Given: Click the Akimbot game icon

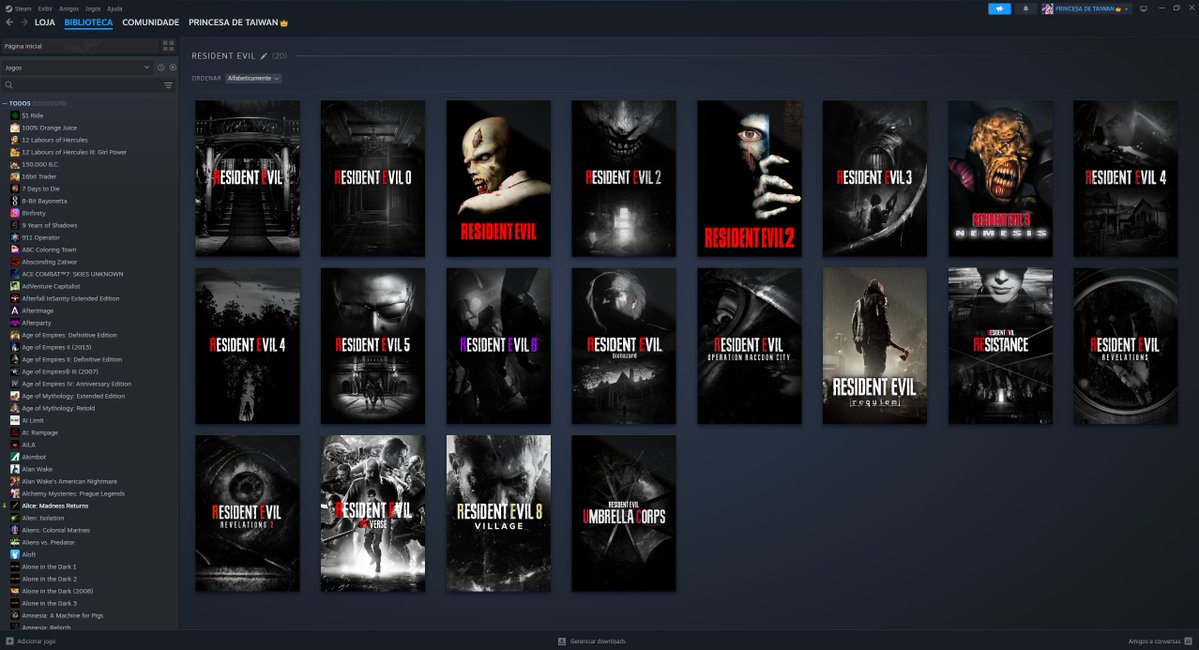Looking at the screenshot, I should [x=15, y=457].
